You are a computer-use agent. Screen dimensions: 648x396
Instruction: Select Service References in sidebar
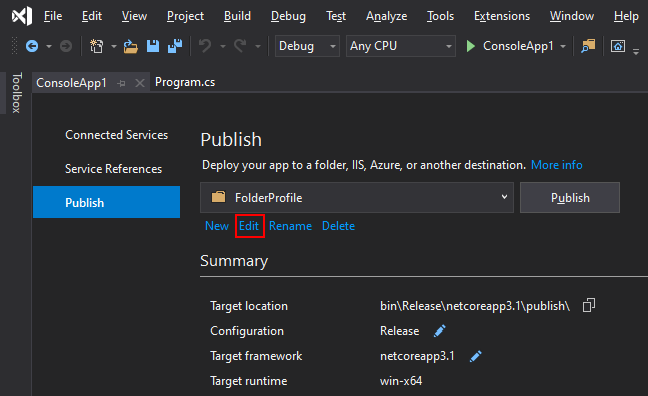[113, 169]
